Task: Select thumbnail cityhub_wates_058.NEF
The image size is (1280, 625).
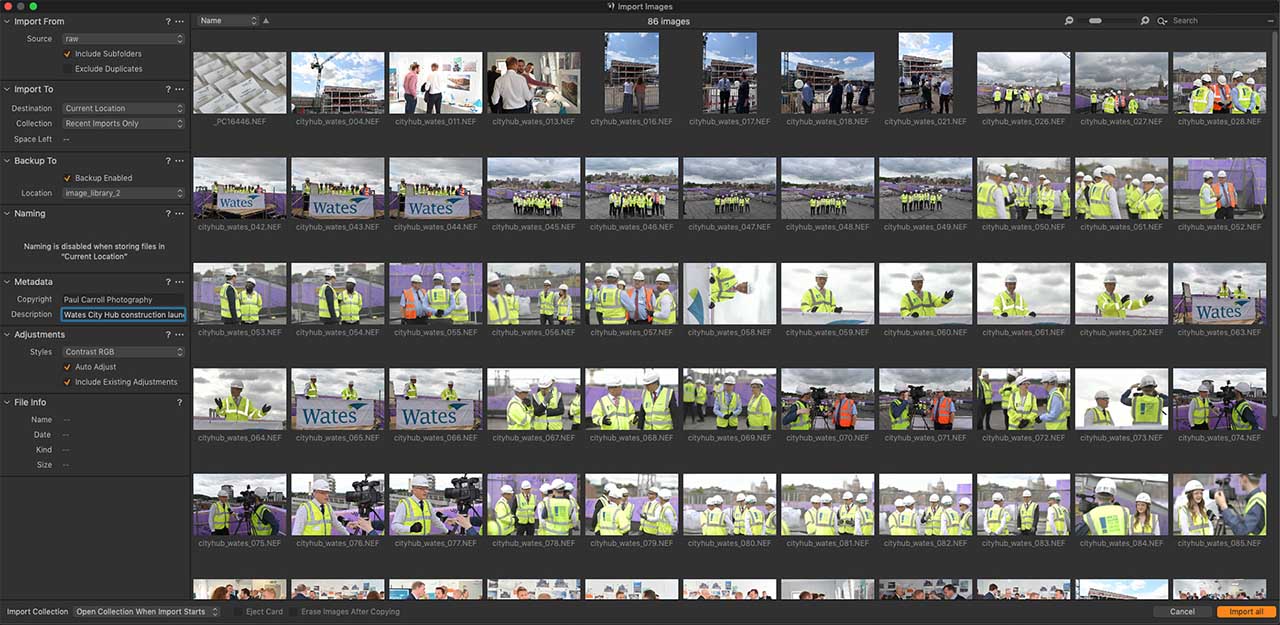Action: [729, 294]
